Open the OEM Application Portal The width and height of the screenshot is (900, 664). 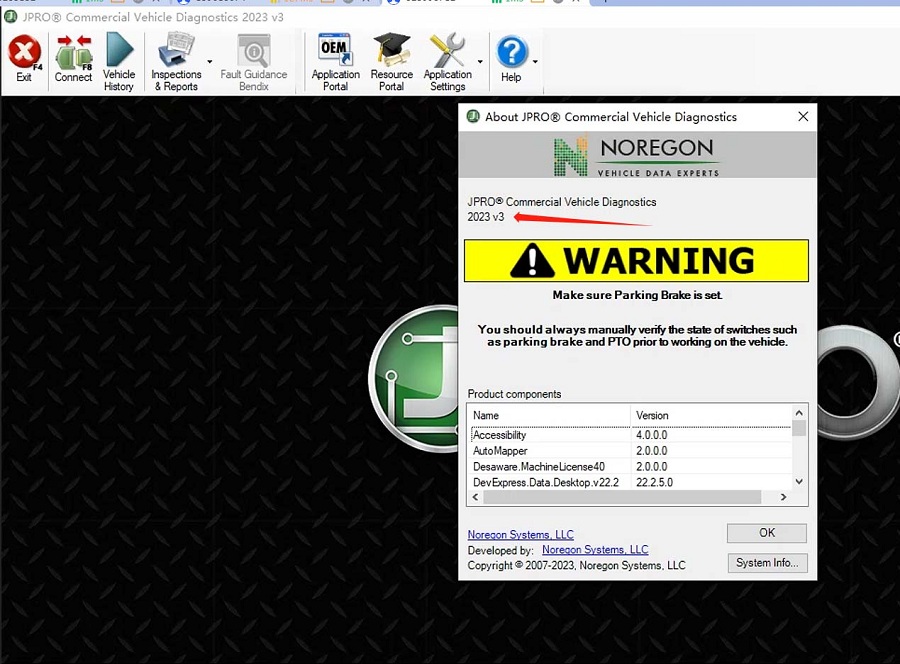[x=335, y=61]
